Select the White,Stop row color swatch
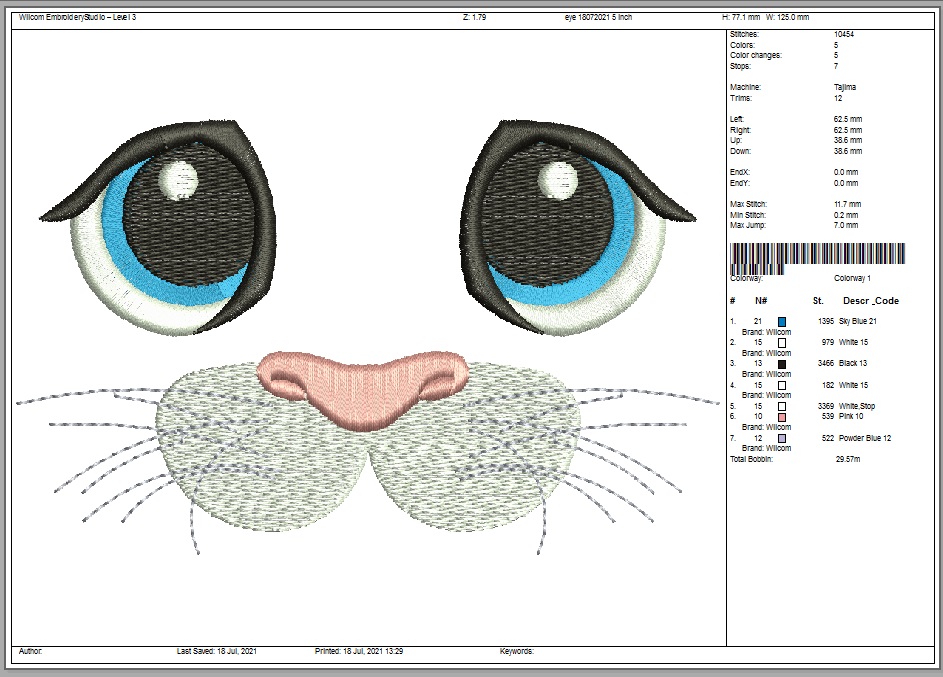The width and height of the screenshot is (943, 677). [x=782, y=406]
